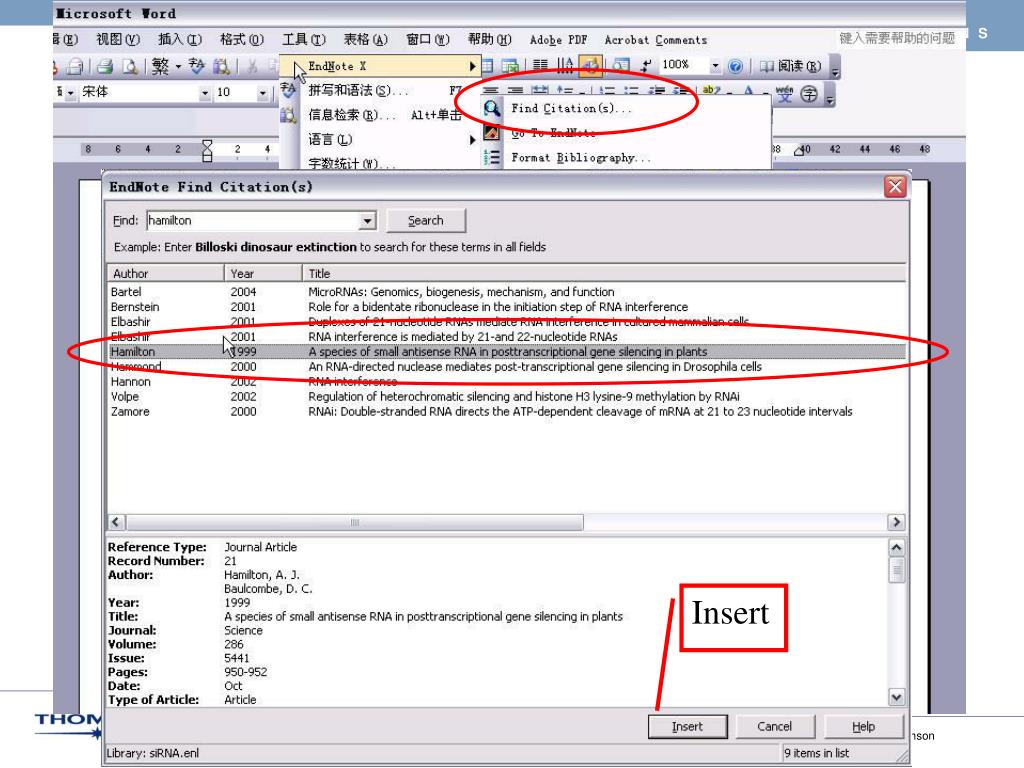Select EndNote X menu entry
Image resolution: width=1024 pixels, height=768 pixels.
coord(379,66)
